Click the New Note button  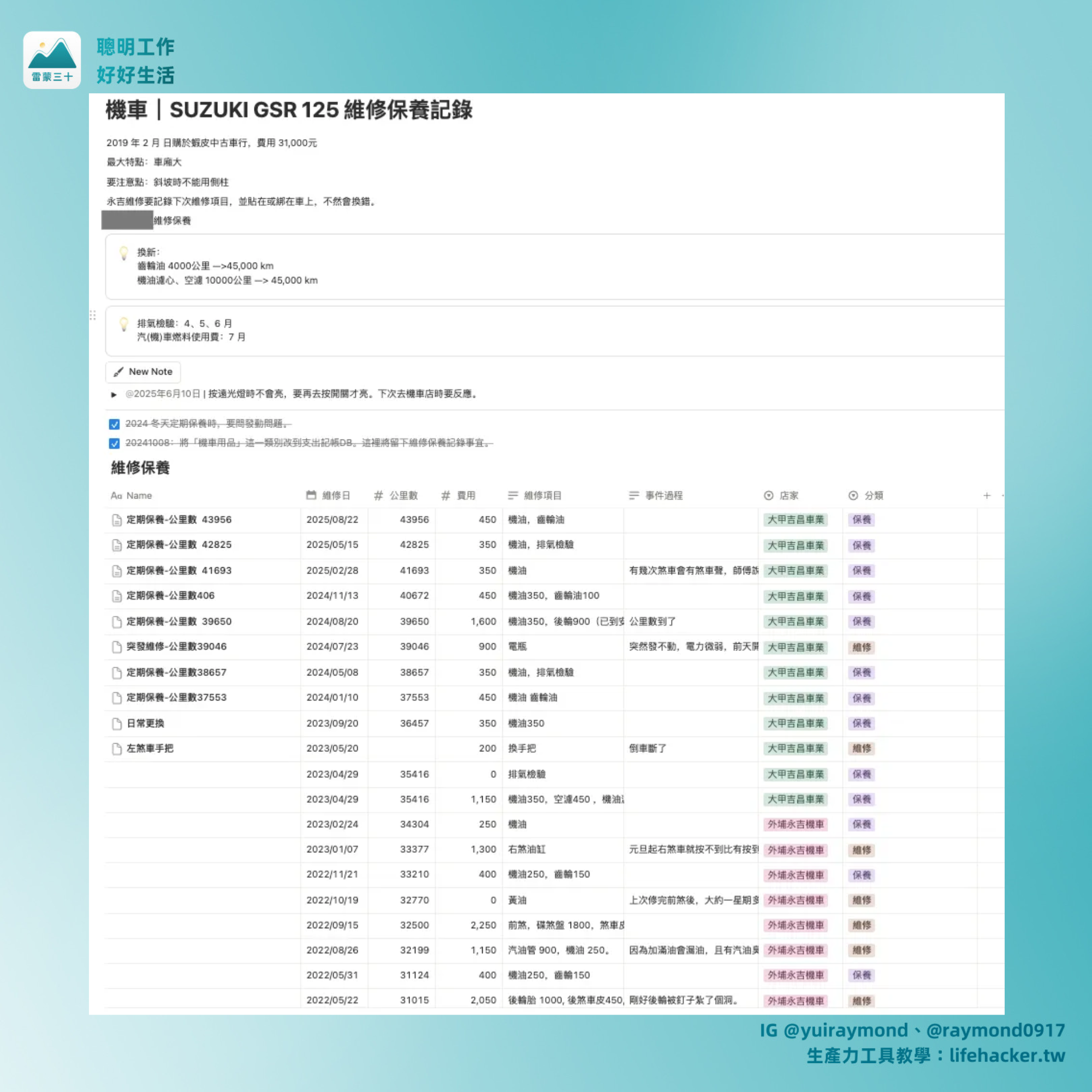143,372
